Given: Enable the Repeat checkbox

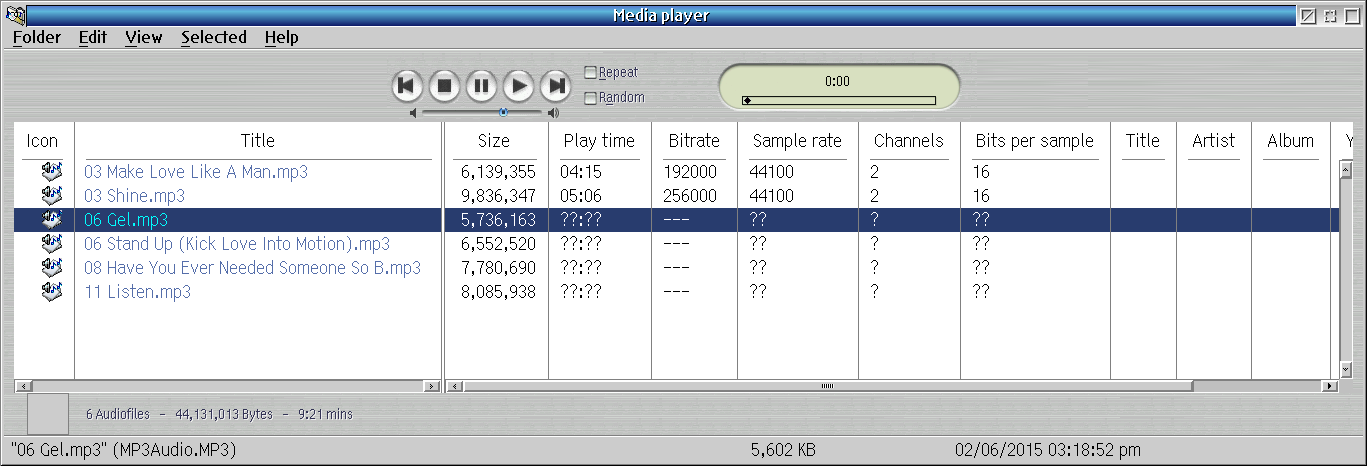Looking at the screenshot, I should point(591,72).
